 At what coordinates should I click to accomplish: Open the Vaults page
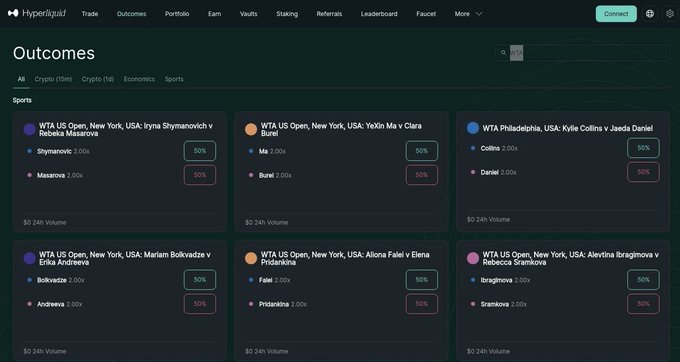[248, 14]
